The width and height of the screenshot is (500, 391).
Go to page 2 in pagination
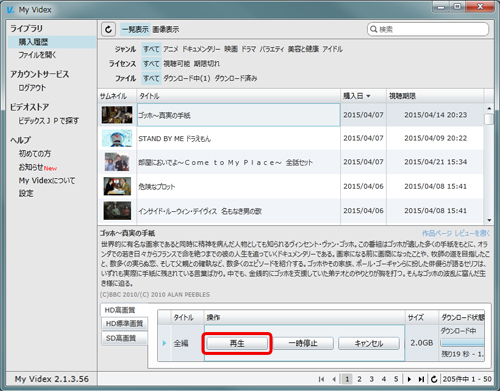click(x=359, y=379)
